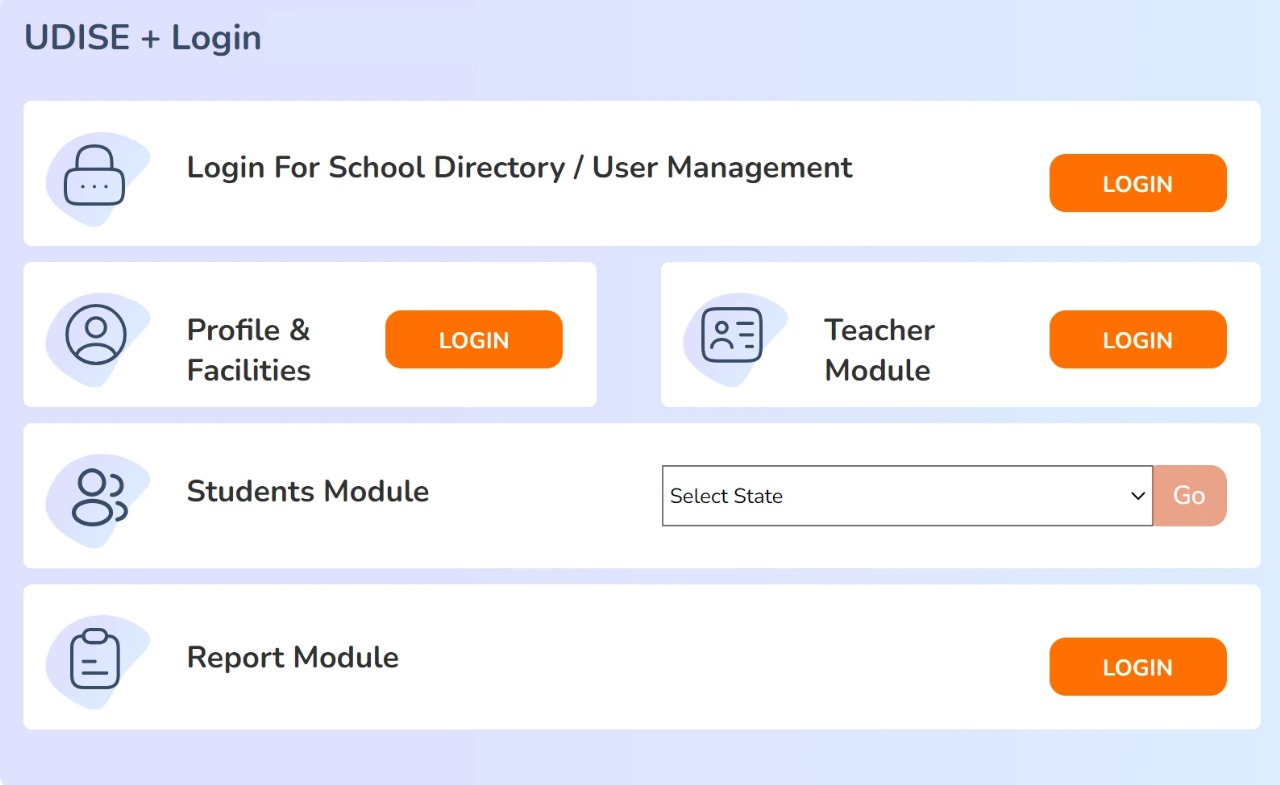Click the Login For School Directory text
Viewport: 1280px width, 785px height.
[x=519, y=167]
